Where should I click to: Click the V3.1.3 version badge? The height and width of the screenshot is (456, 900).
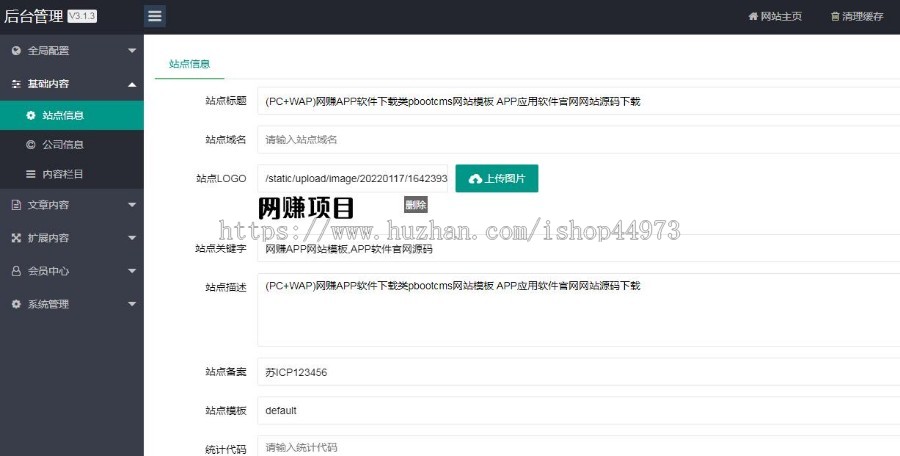[x=82, y=17]
